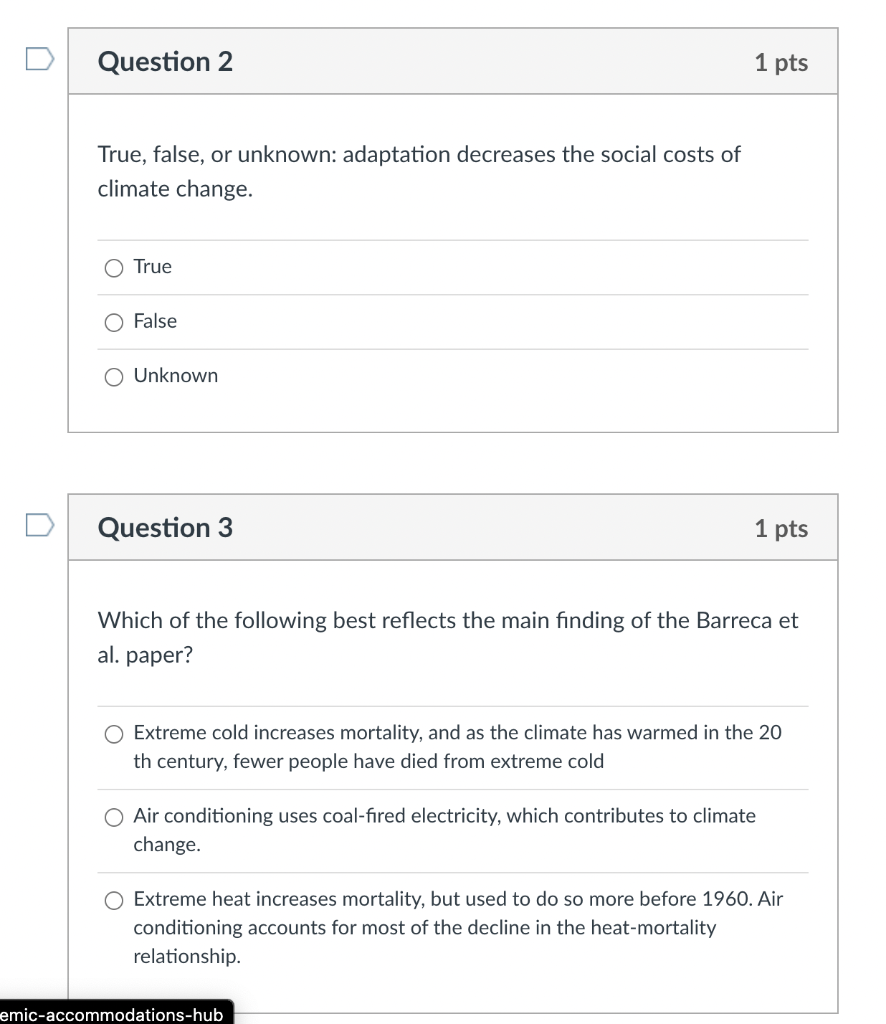Click the Unknown answer text label
The width and height of the screenshot is (886, 1024).
[x=176, y=375]
